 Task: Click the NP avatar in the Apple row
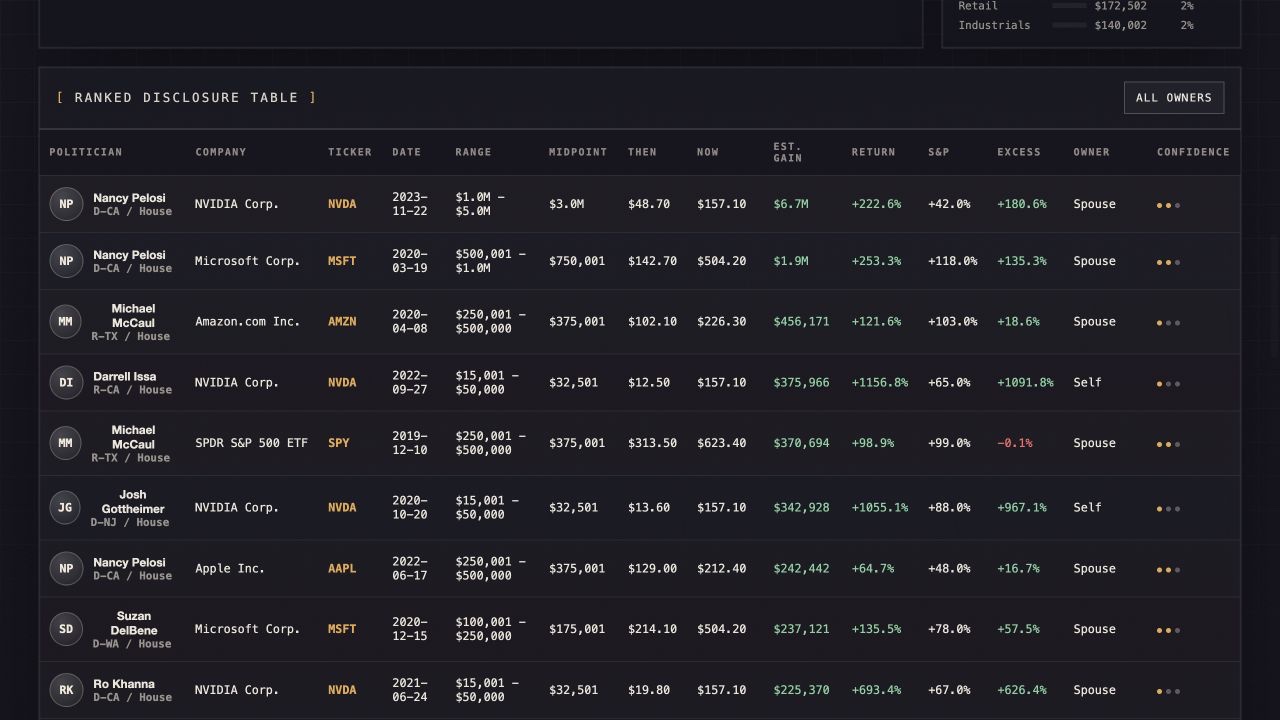tap(66, 569)
